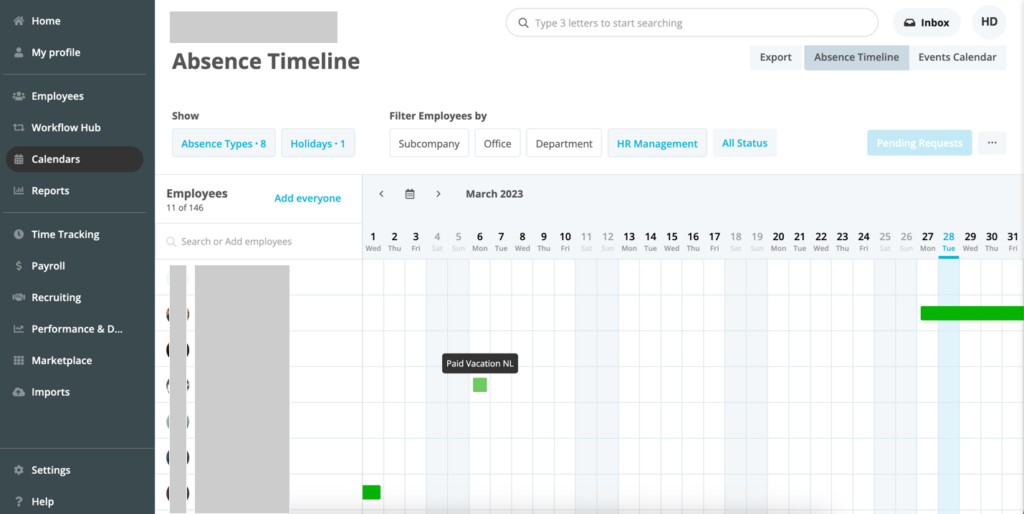Click the Settings gear icon
Screen dimensions: 1024x514
19,470
